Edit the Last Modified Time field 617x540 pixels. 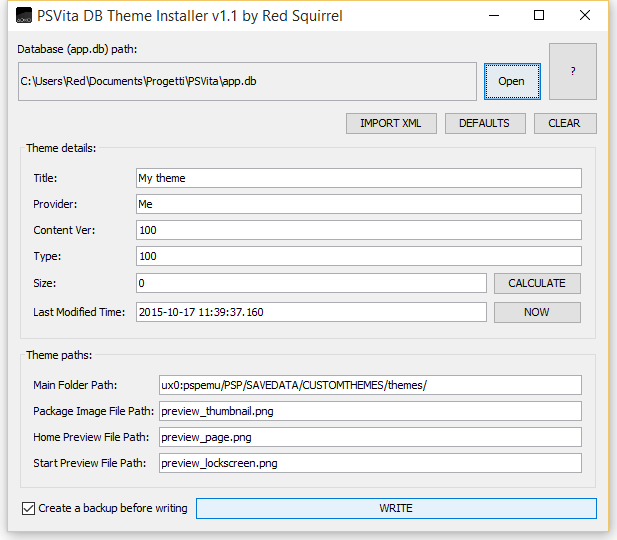[x=311, y=312]
